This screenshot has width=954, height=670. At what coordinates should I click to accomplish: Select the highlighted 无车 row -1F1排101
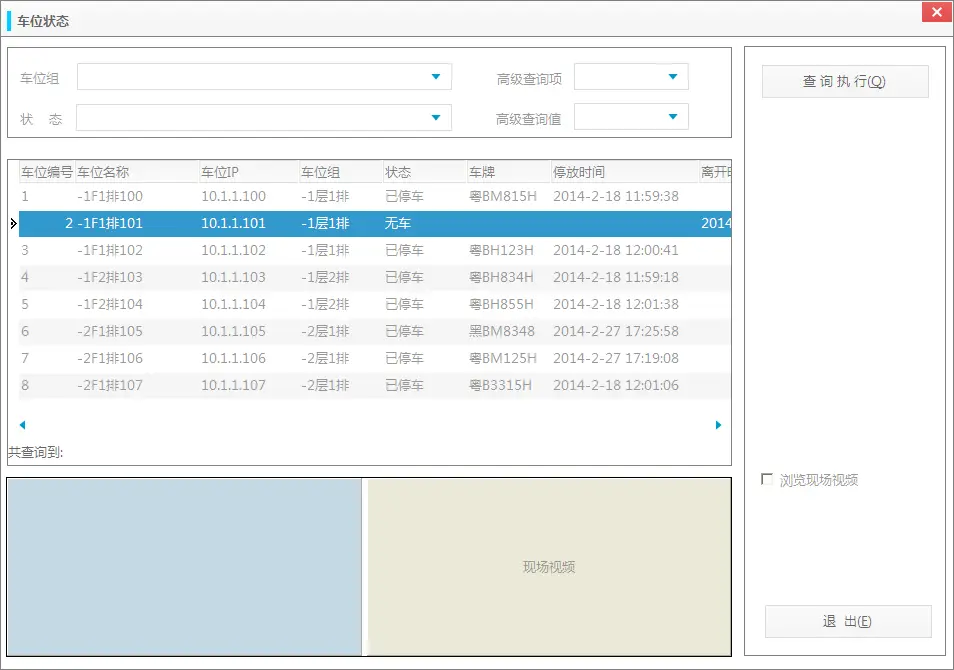[300, 223]
